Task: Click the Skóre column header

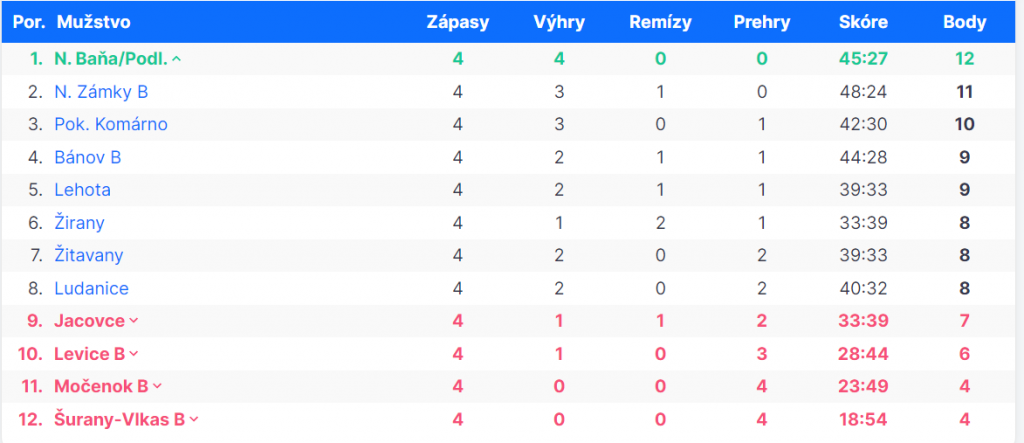Action: pos(863,22)
